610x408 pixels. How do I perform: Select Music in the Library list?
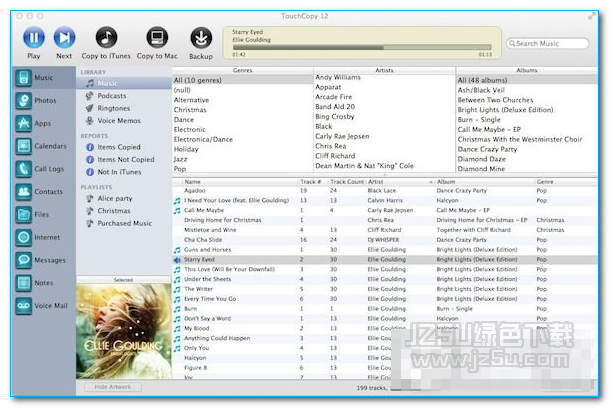[x=124, y=83]
